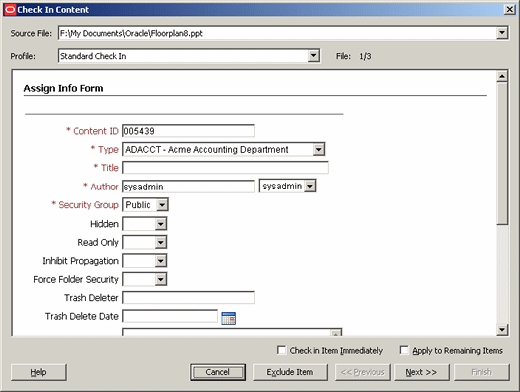Screen dimensions: 520x392
Task: Expand the Source File dropdown
Action: [502, 33]
